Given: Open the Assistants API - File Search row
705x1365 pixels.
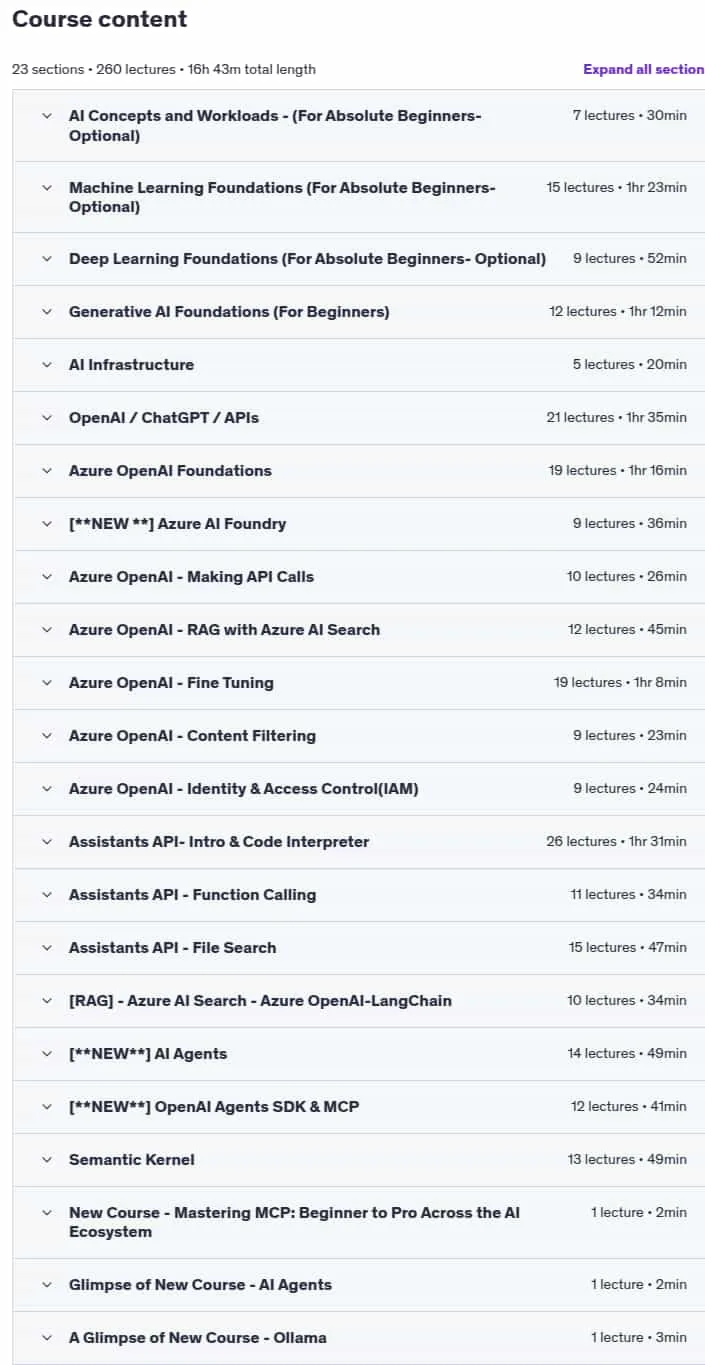Looking at the screenshot, I should [359, 948].
